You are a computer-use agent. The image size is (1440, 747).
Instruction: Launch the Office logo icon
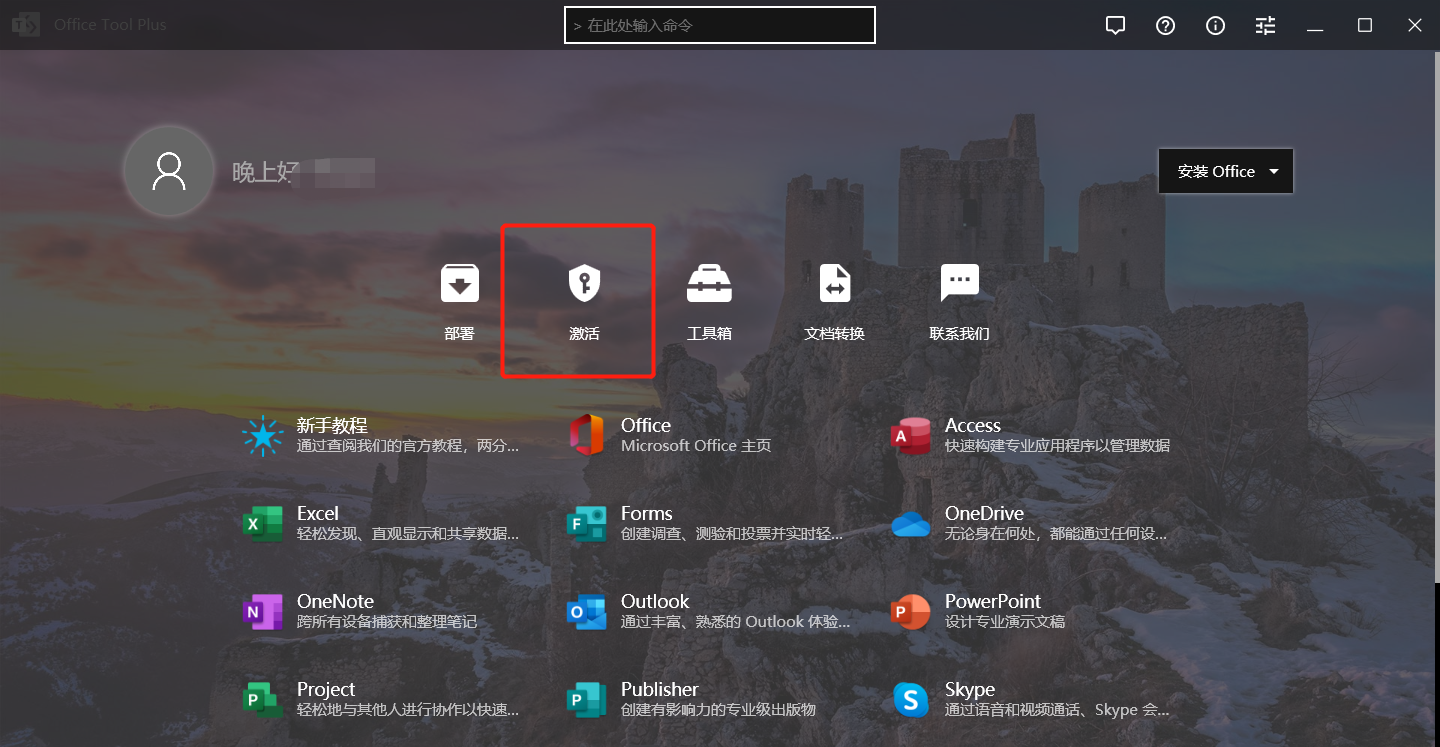[x=587, y=436]
